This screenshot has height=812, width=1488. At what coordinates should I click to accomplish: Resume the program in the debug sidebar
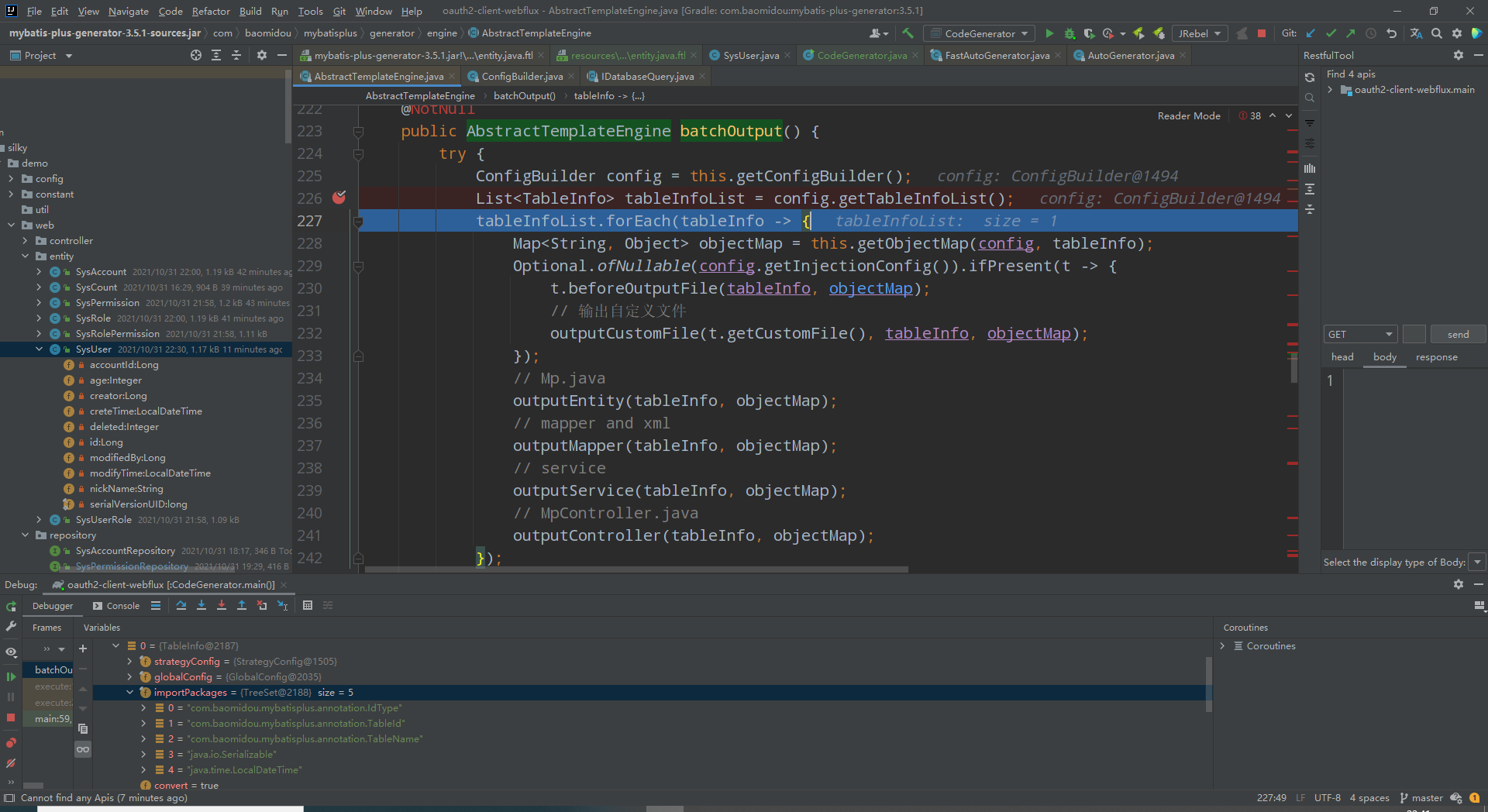[x=11, y=676]
